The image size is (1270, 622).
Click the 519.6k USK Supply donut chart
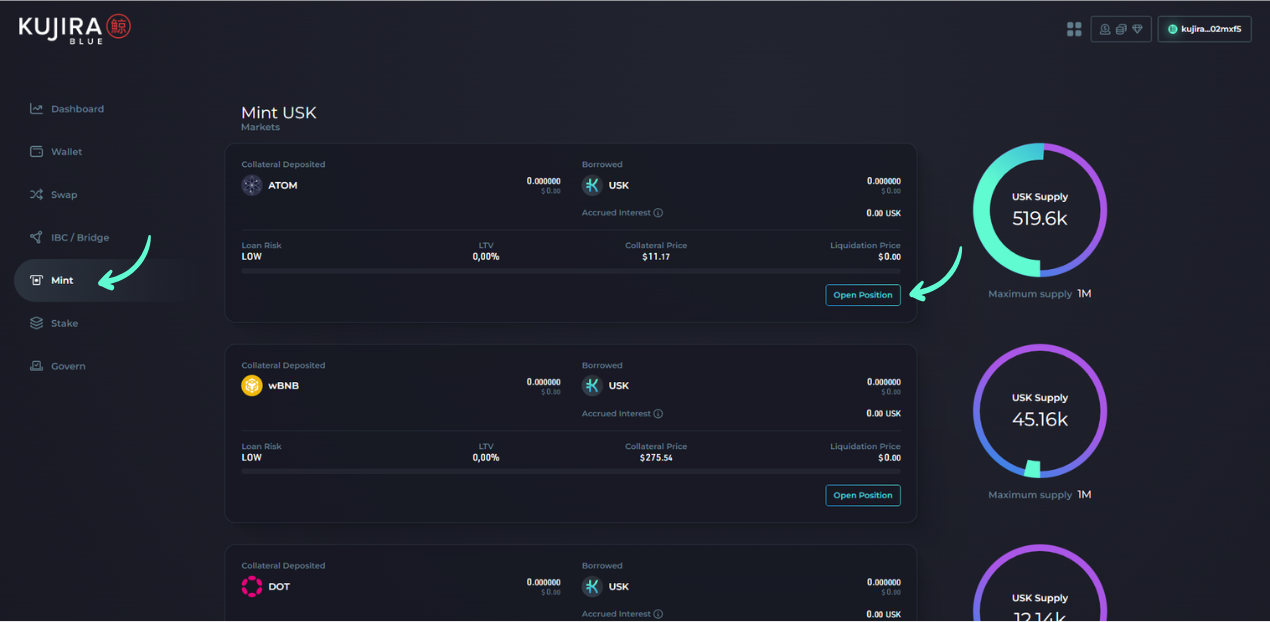(1040, 210)
